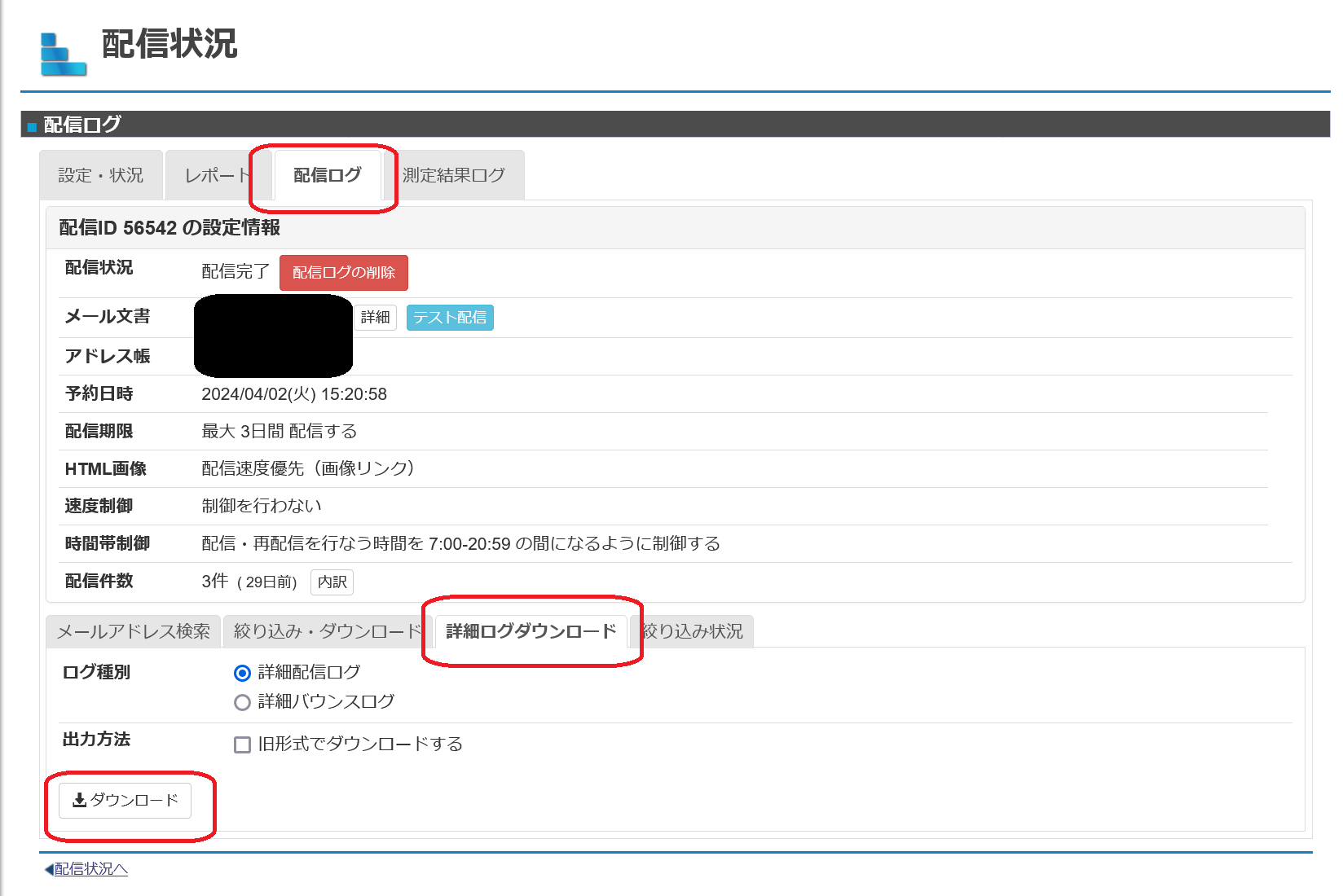This screenshot has height=896, width=1343.
Task: Select the 詳細バウンスログ radio button
Action: tap(242, 701)
